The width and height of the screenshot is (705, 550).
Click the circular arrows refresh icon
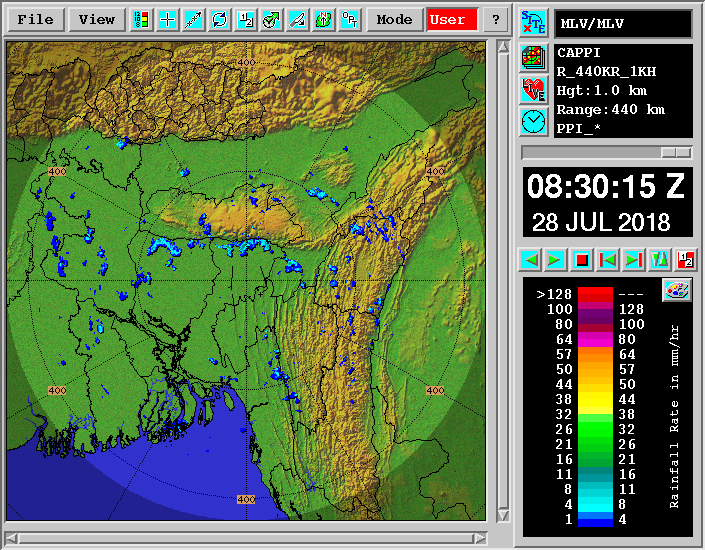pyautogui.click(x=219, y=20)
